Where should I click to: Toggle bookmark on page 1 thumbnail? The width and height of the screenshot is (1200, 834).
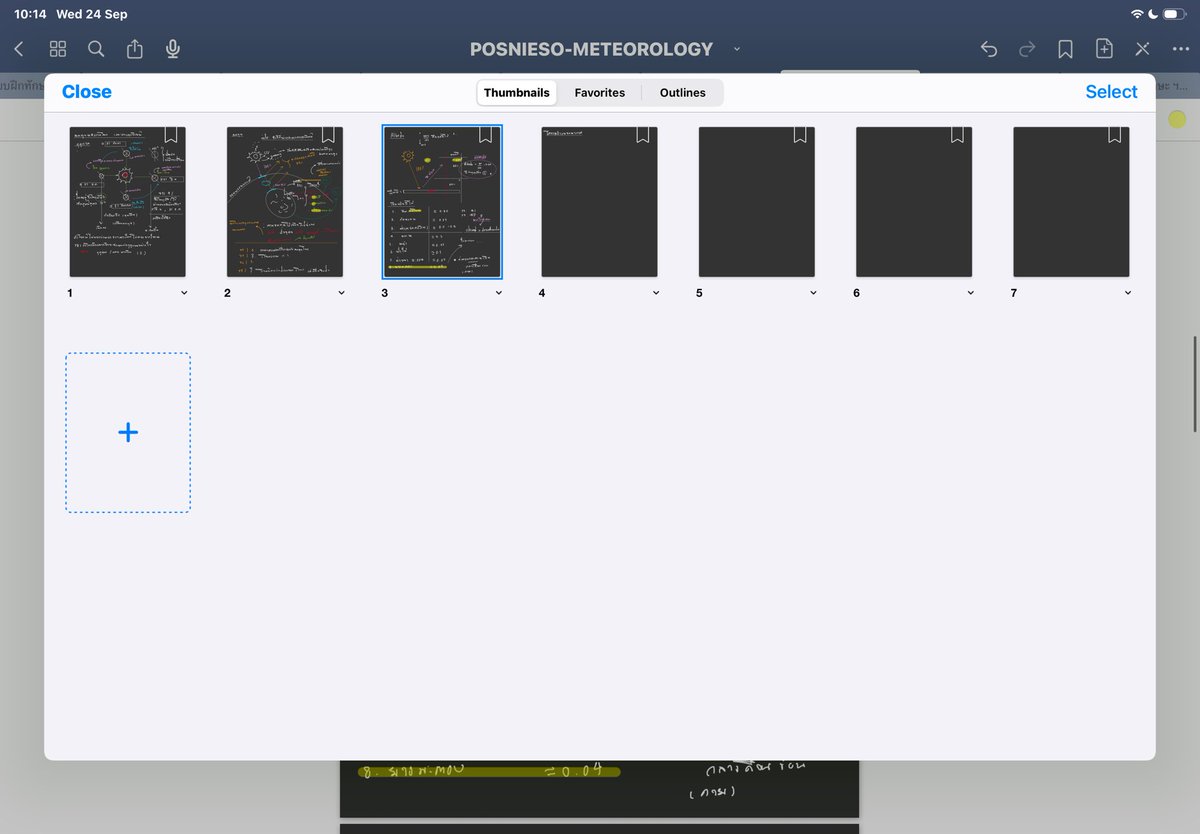click(x=171, y=135)
